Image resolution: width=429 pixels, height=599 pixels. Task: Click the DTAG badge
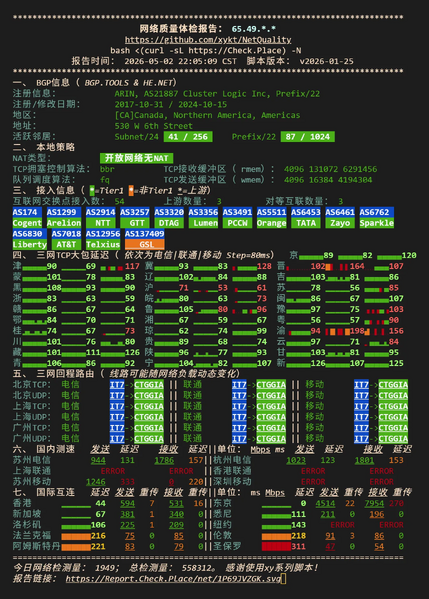(x=169, y=223)
